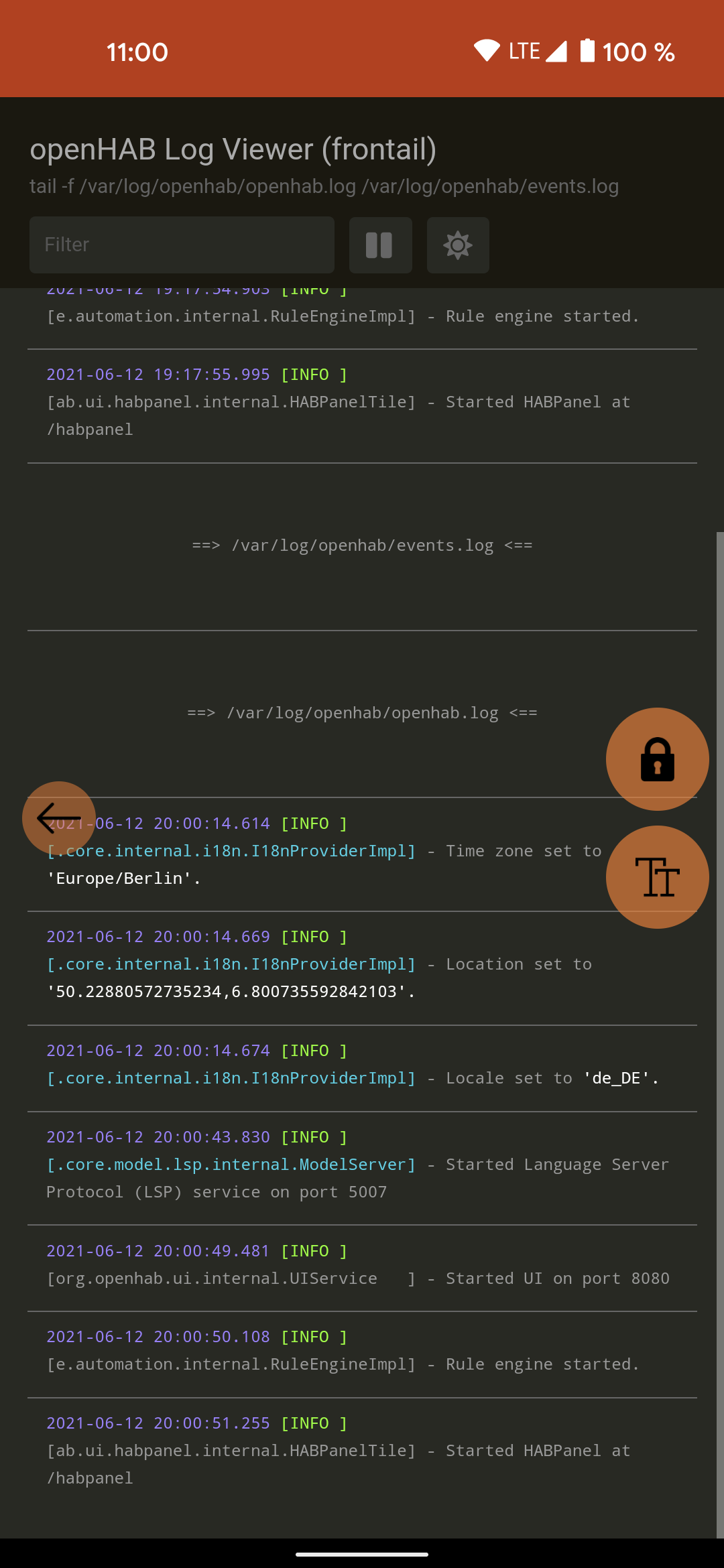724x1568 pixels.
Task: Select the openHAB Log Viewer (frontail) title
Action: click(233, 149)
